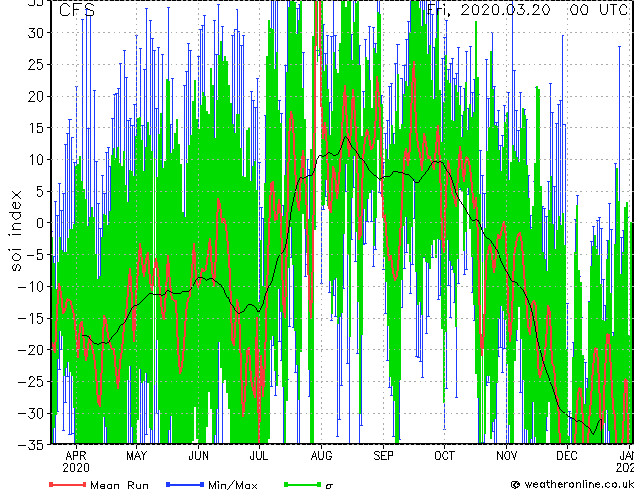
Task: Click the 'JUN' month label
Action: point(199,456)
